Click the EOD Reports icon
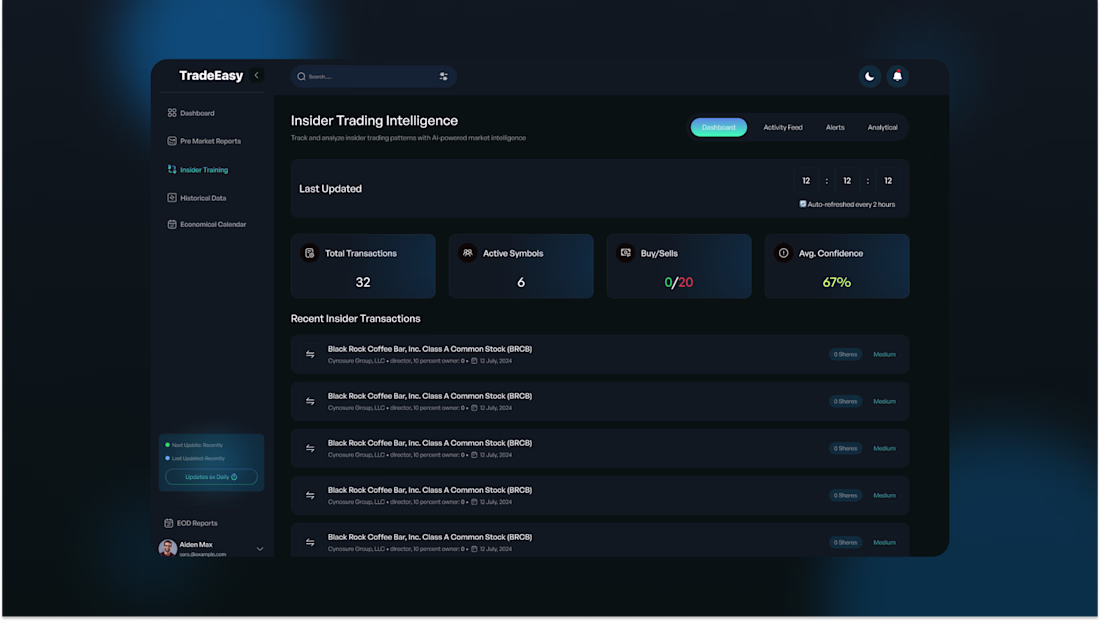This screenshot has width=1100, height=621. click(168, 523)
